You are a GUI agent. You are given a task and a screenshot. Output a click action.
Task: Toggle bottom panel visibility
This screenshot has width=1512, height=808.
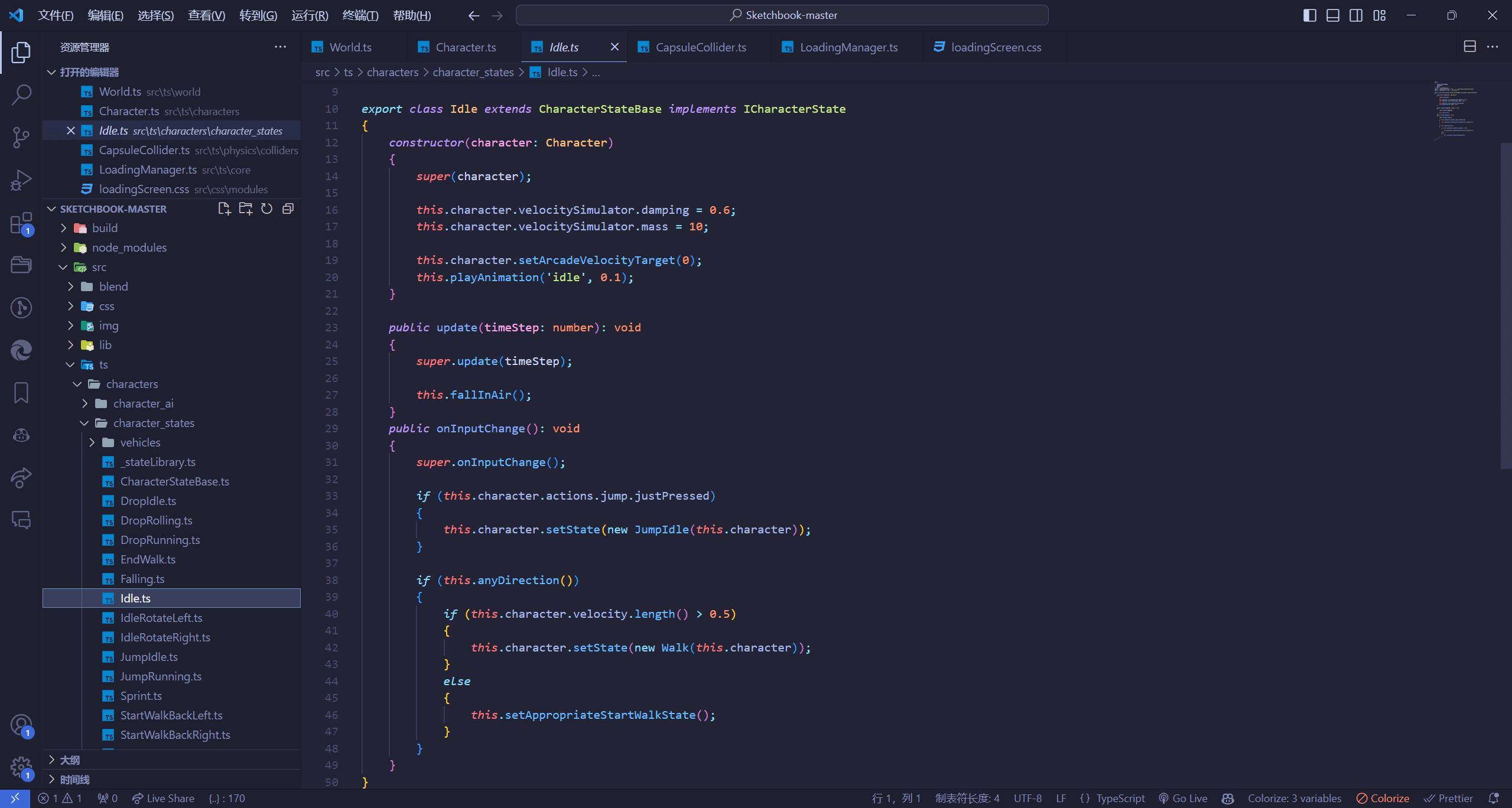click(1332, 15)
